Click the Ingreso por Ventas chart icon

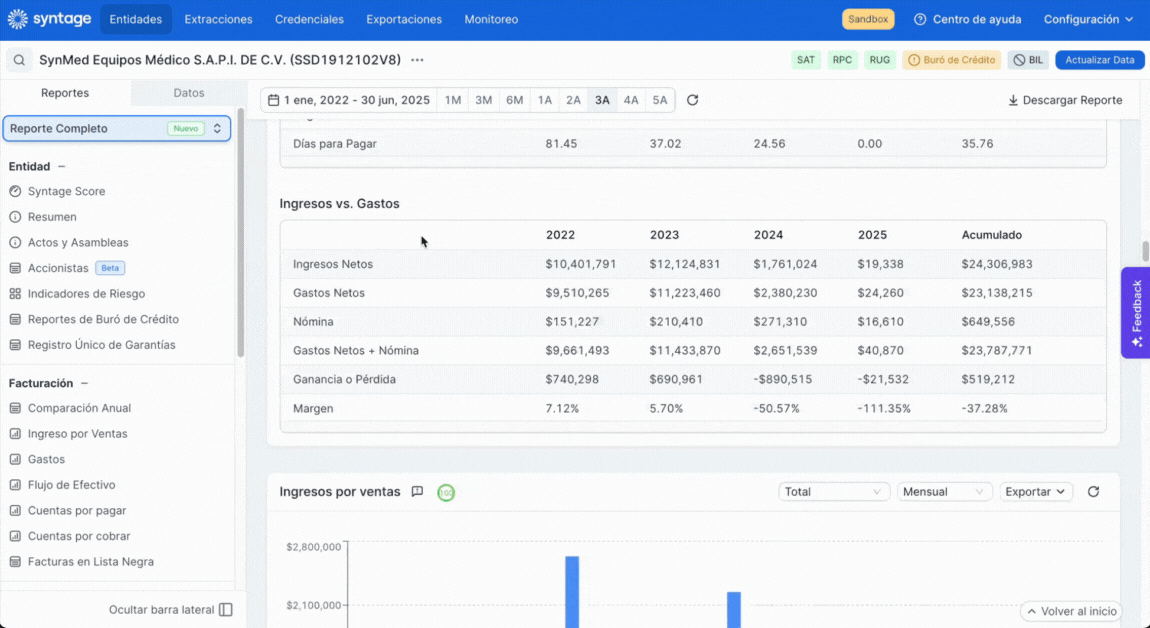(x=15, y=434)
